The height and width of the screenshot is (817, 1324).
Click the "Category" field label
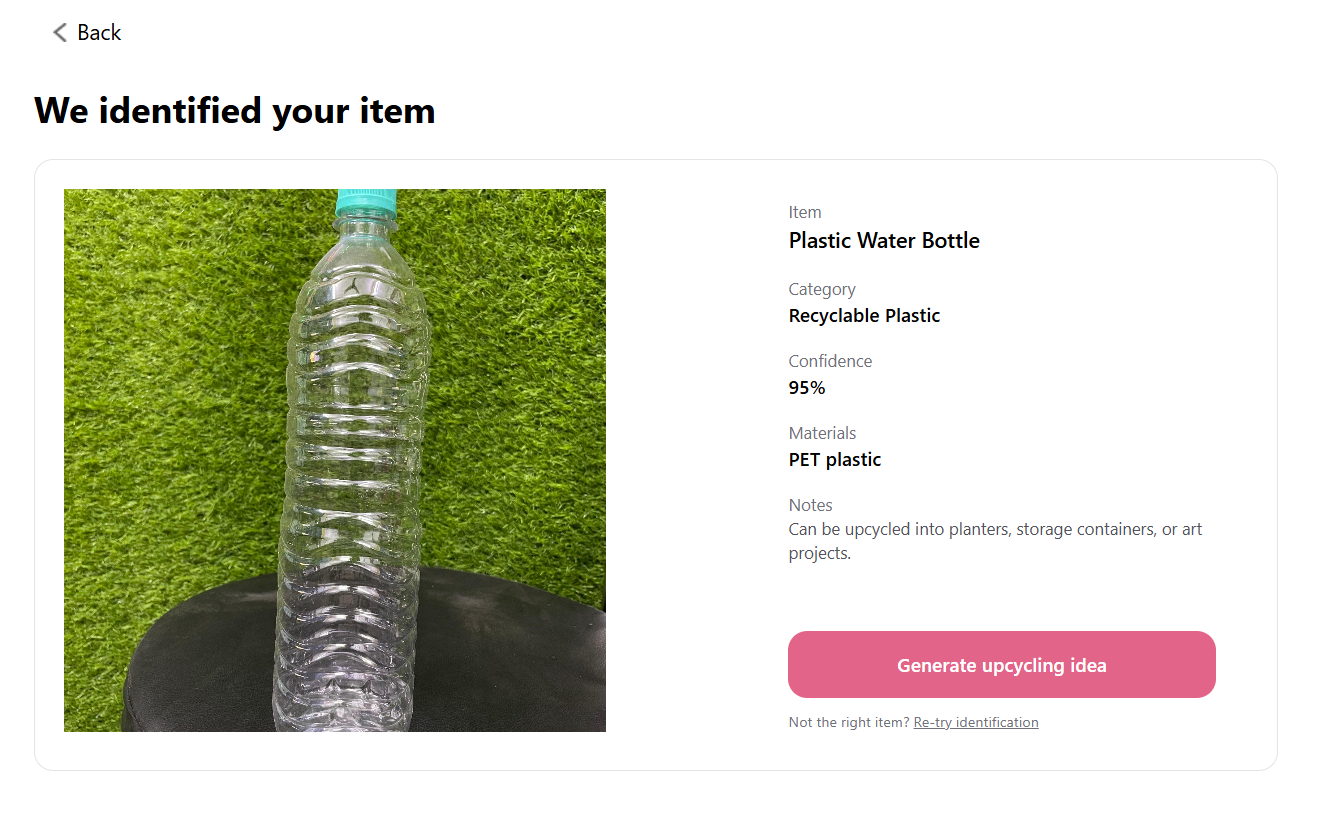[x=822, y=289]
